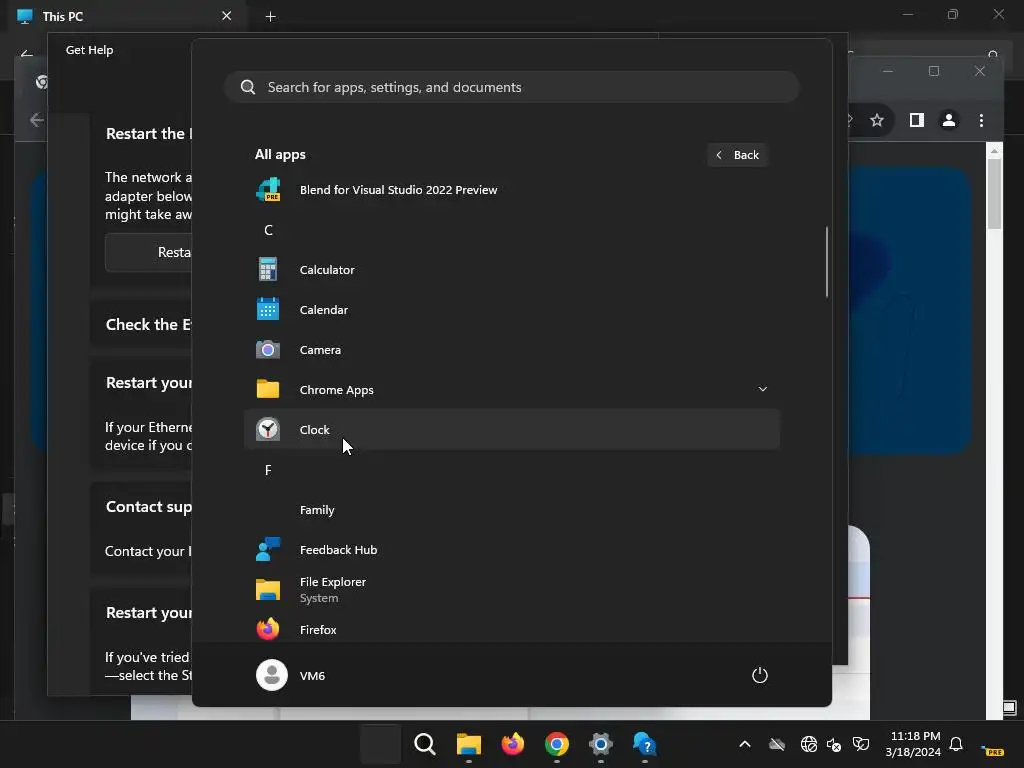
Task: Jump to letter F section header
Action: (x=268, y=470)
